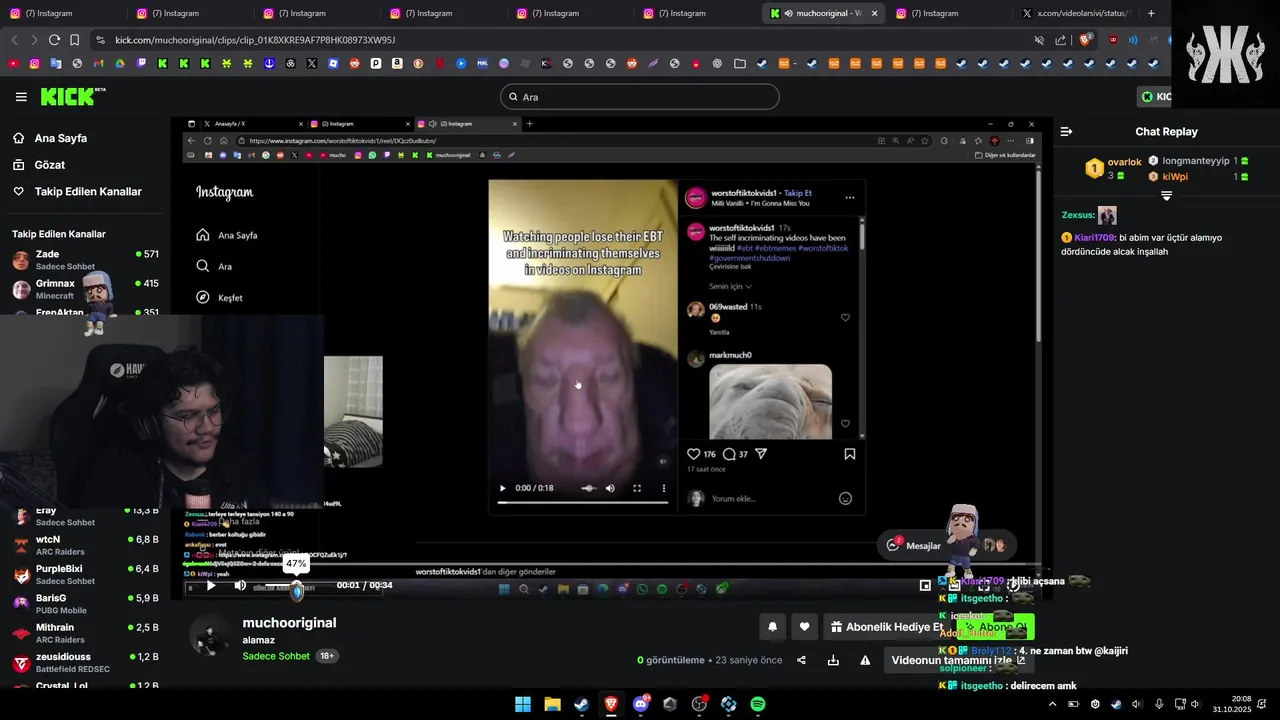1280x720 pixels.
Task: Show hidden system tray icons
Action: click(1052, 704)
